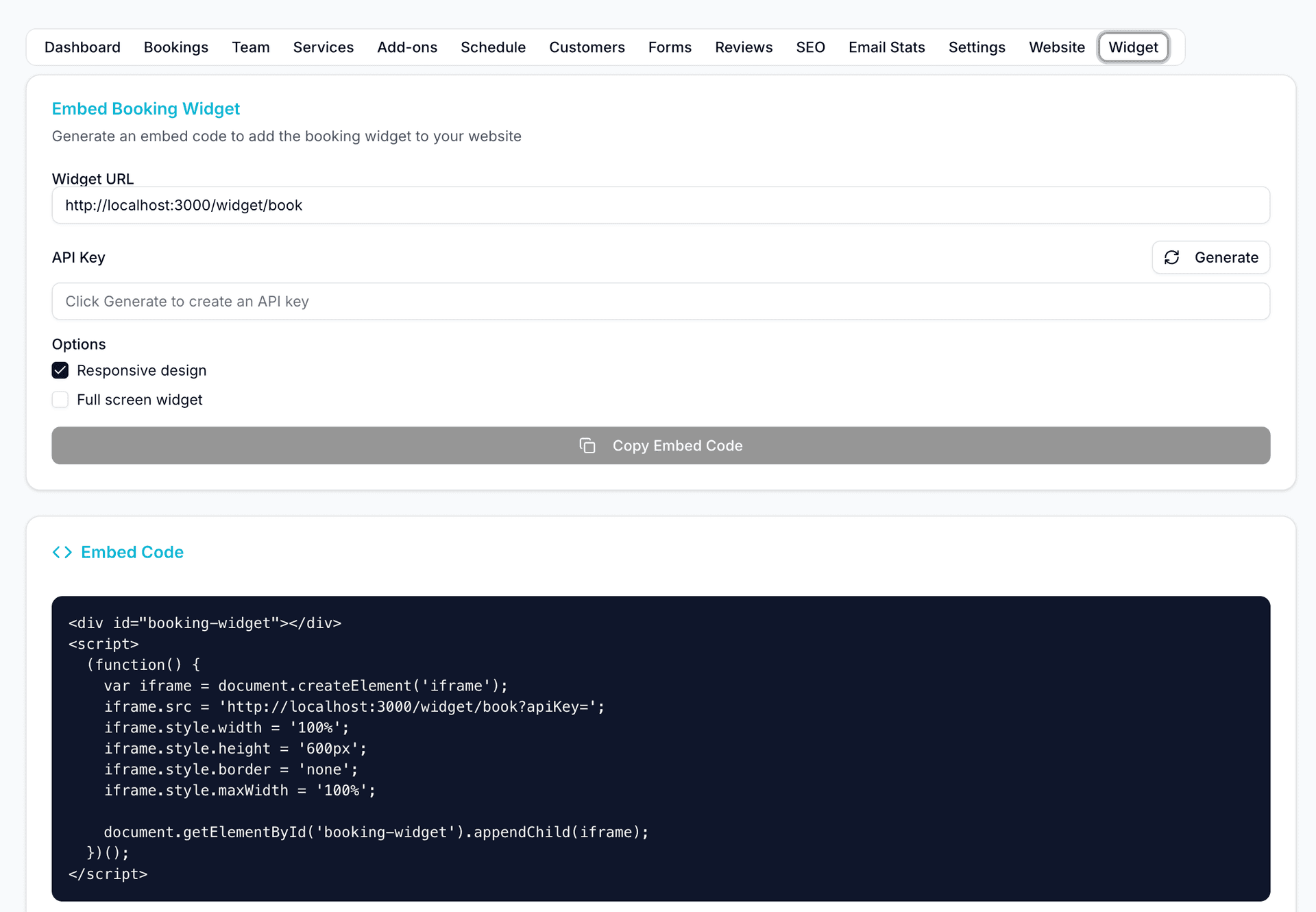Click the copy icon in Copy Embed Code
Viewport: 1316px width, 912px height.
(x=588, y=445)
